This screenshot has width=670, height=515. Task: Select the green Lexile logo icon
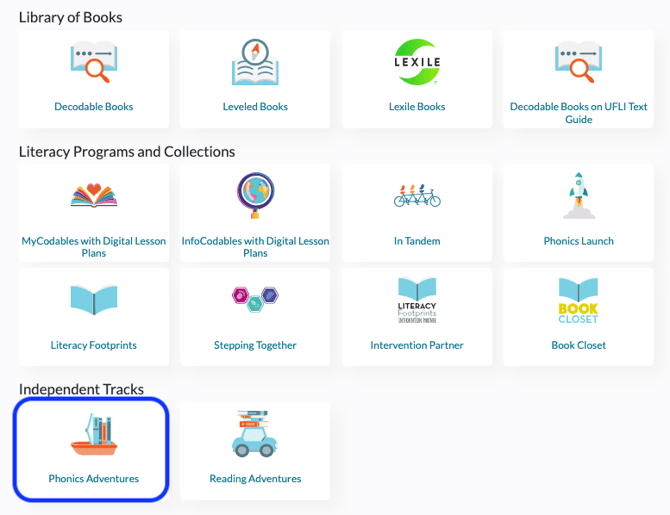(x=416, y=62)
